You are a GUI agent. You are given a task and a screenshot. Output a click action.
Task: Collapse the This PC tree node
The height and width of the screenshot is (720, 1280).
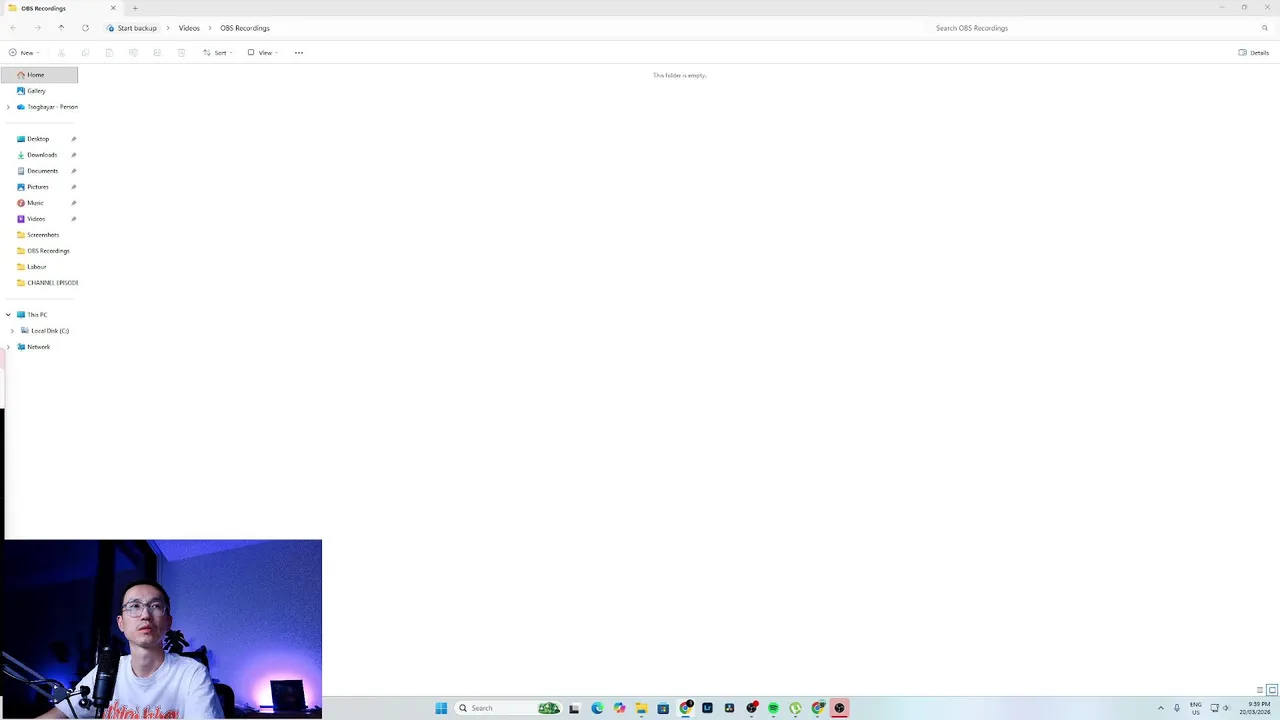[8, 315]
